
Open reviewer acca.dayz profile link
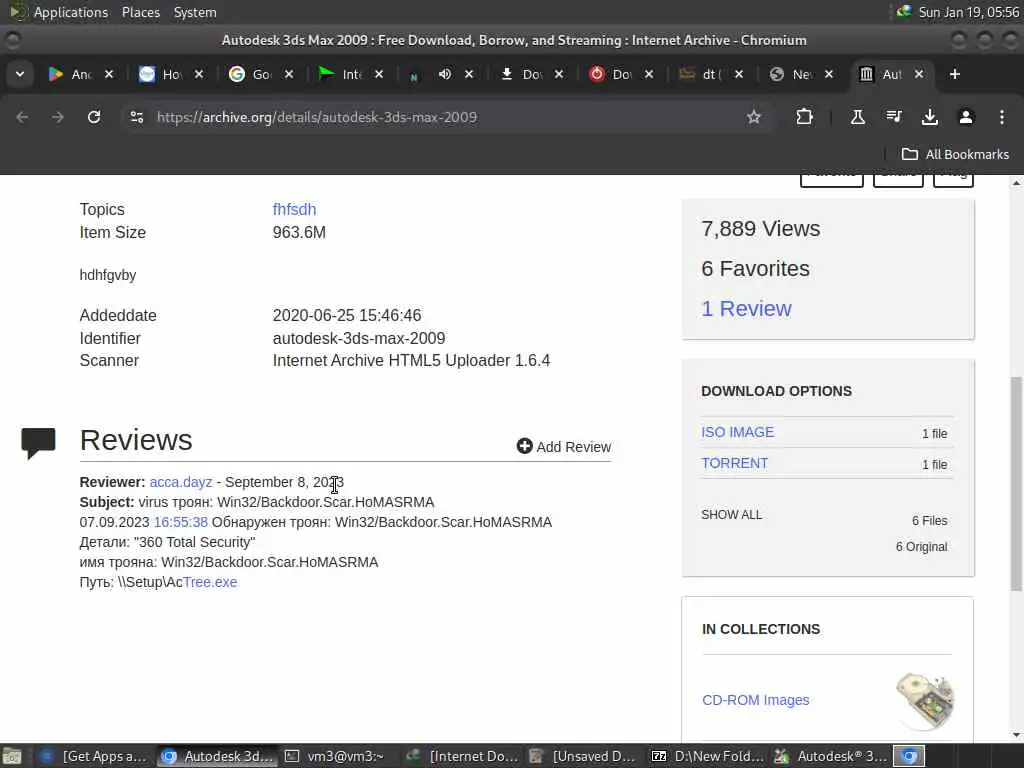(x=181, y=482)
